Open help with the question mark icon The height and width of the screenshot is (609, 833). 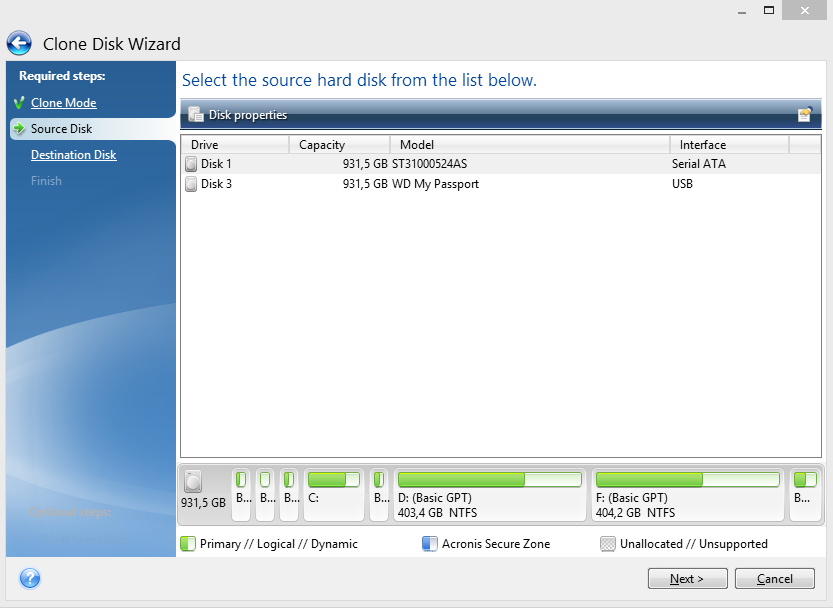(30, 578)
